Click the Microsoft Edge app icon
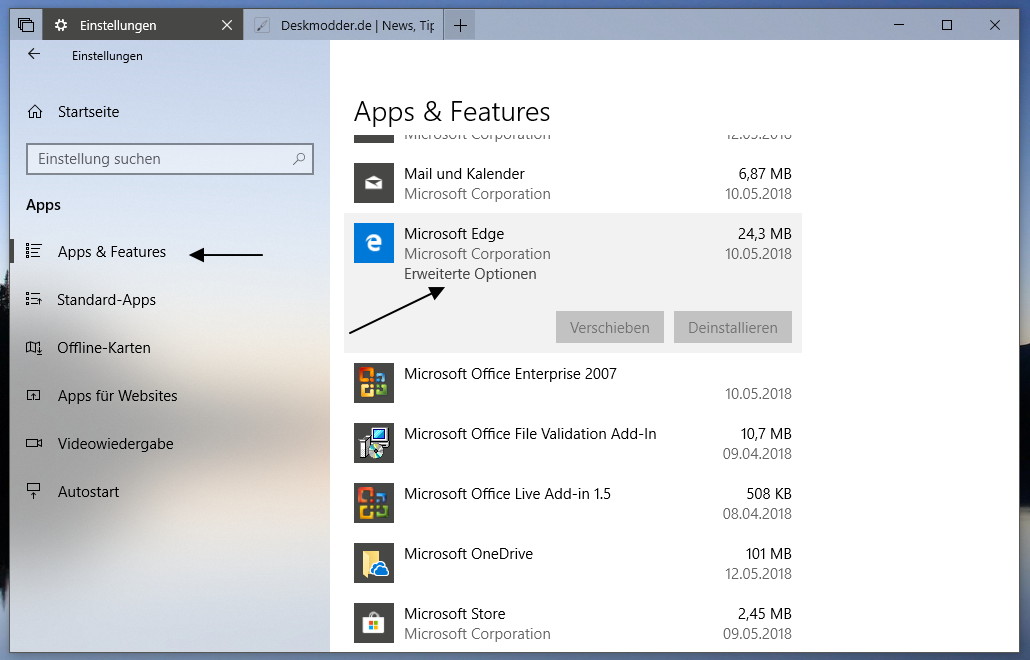Screen dimensions: 1030x660 tap(374, 243)
